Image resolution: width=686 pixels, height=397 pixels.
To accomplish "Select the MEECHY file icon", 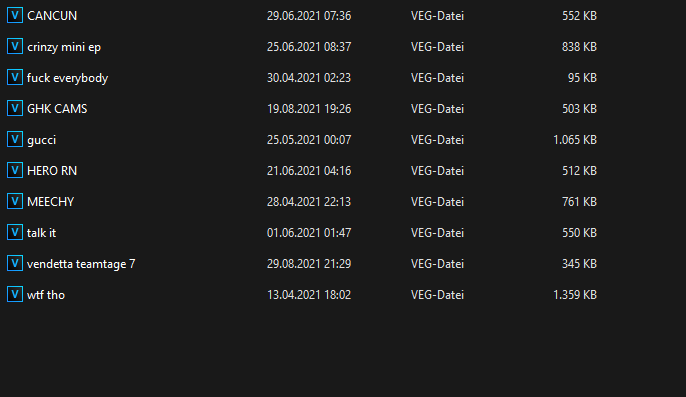I will pos(14,201).
